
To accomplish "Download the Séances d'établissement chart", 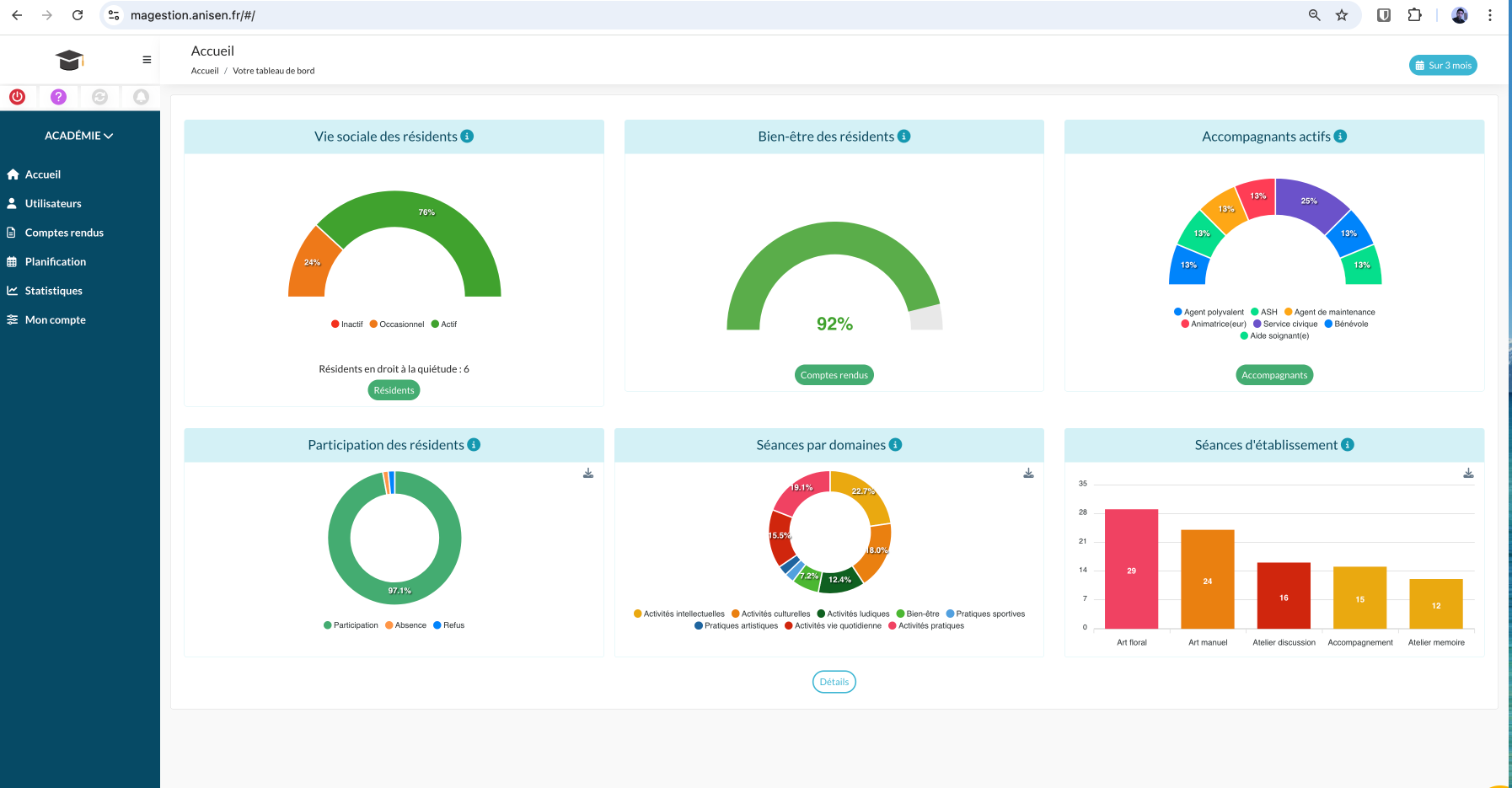I will (x=1468, y=474).
